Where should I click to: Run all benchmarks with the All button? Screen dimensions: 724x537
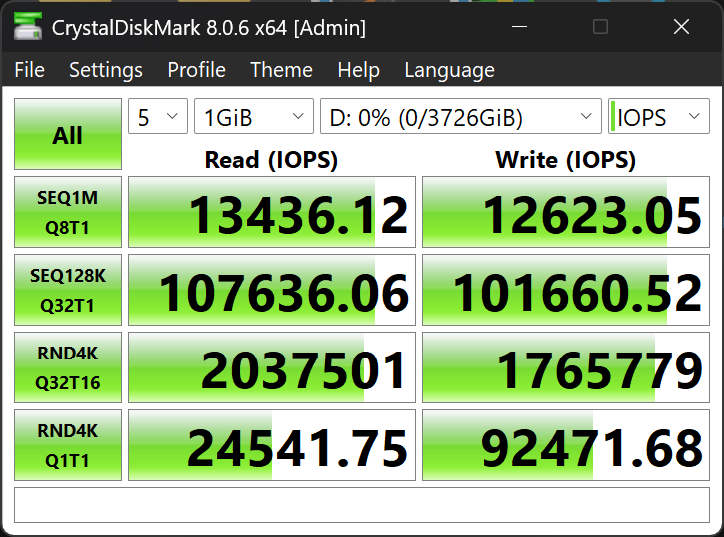[x=68, y=134]
